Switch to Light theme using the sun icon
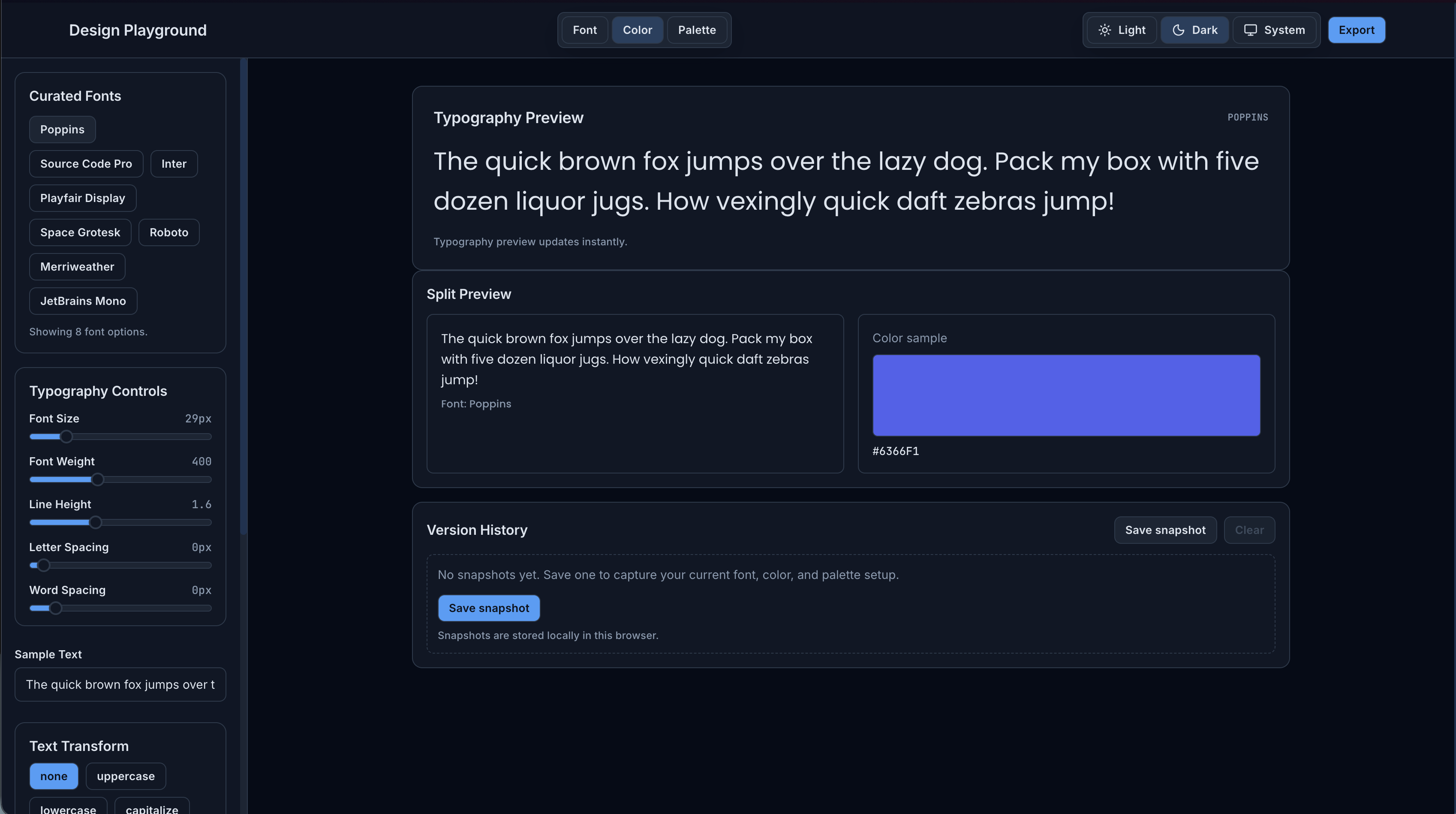The height and width of the screenshot is (814, 1456). pyautogui.click(x=1121, y=30)
